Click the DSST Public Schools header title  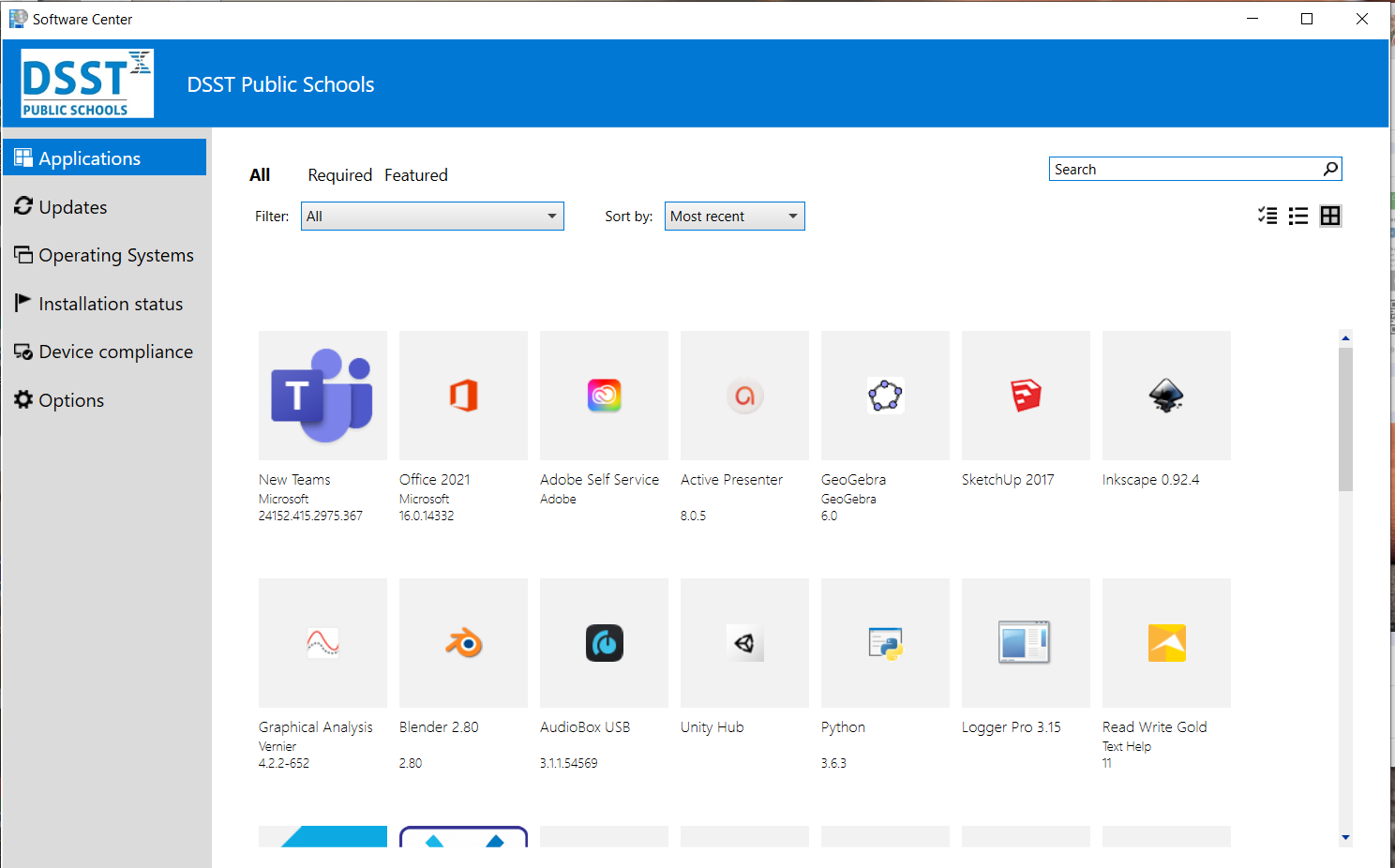(280, 84)
